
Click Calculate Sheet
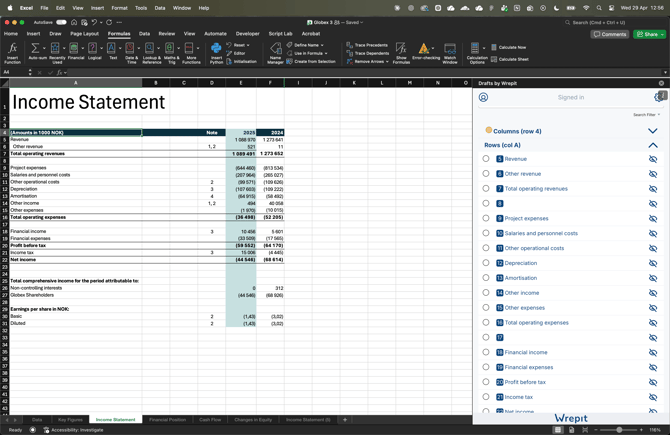pyautogui.click(x=510, y=59)
